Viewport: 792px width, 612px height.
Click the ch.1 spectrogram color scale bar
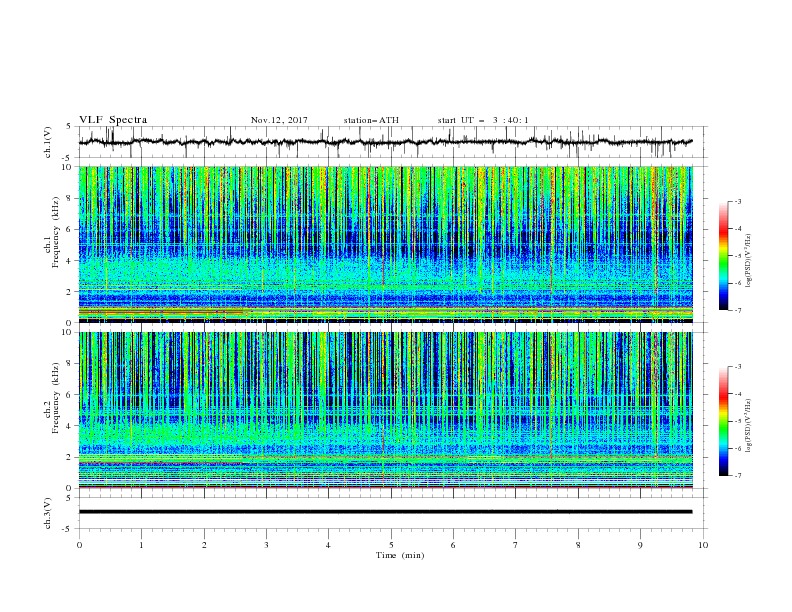pyautogui.click(x=723, y=255)
